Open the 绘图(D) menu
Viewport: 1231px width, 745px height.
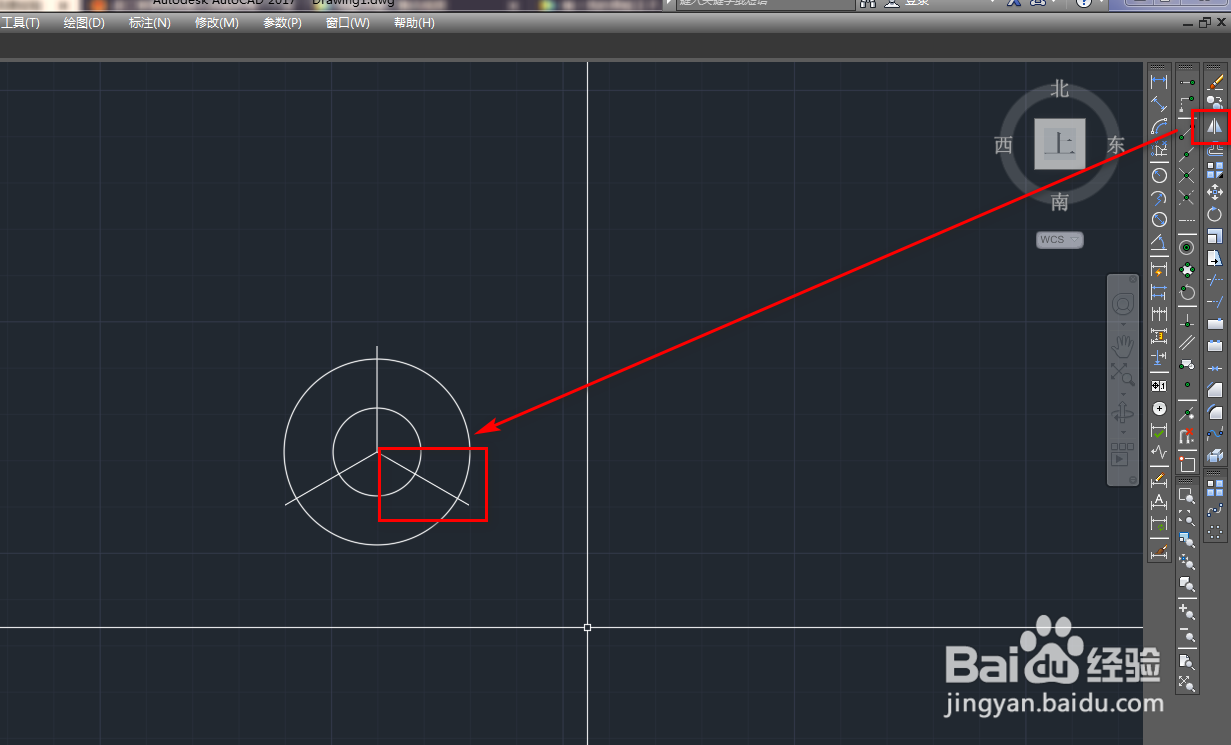click(84, 22)
